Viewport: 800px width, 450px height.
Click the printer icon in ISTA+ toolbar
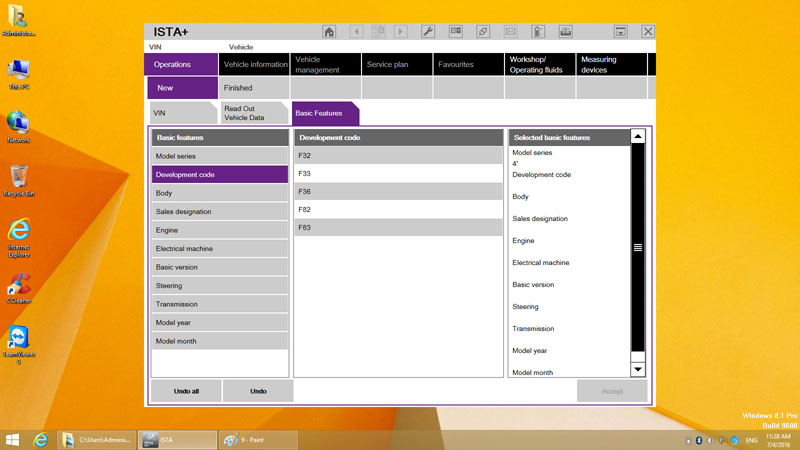[565, 32]
